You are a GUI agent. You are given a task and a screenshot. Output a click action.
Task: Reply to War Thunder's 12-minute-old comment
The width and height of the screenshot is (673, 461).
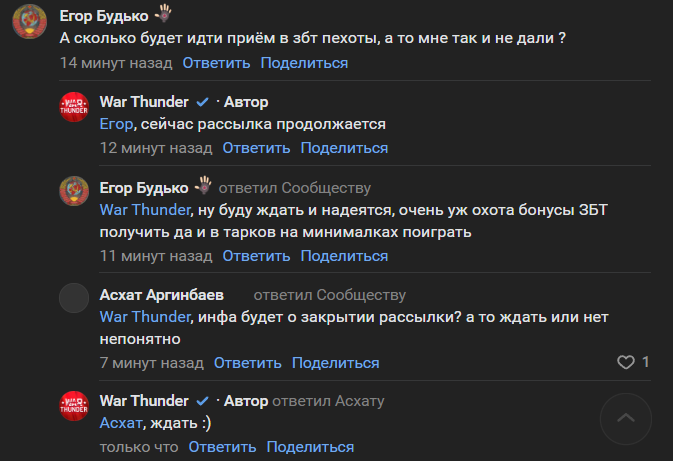(256, 148)
